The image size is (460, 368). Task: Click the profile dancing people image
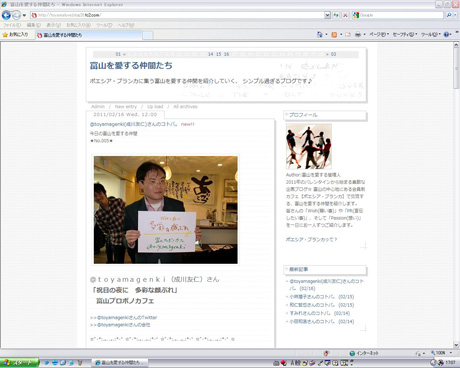point(309,146)
